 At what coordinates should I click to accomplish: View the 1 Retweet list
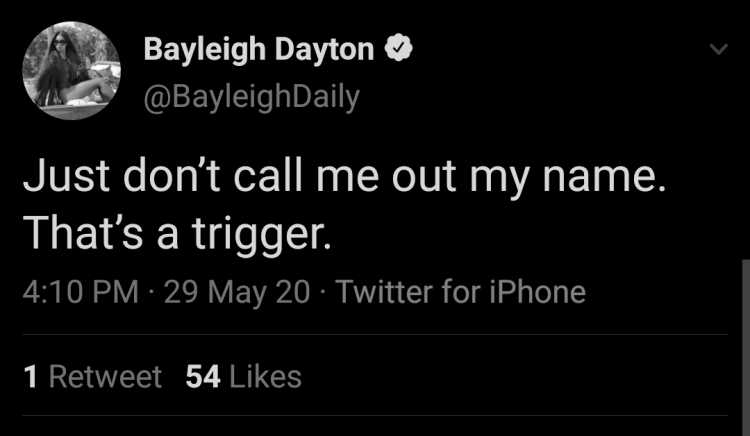[x=93, y=377]
